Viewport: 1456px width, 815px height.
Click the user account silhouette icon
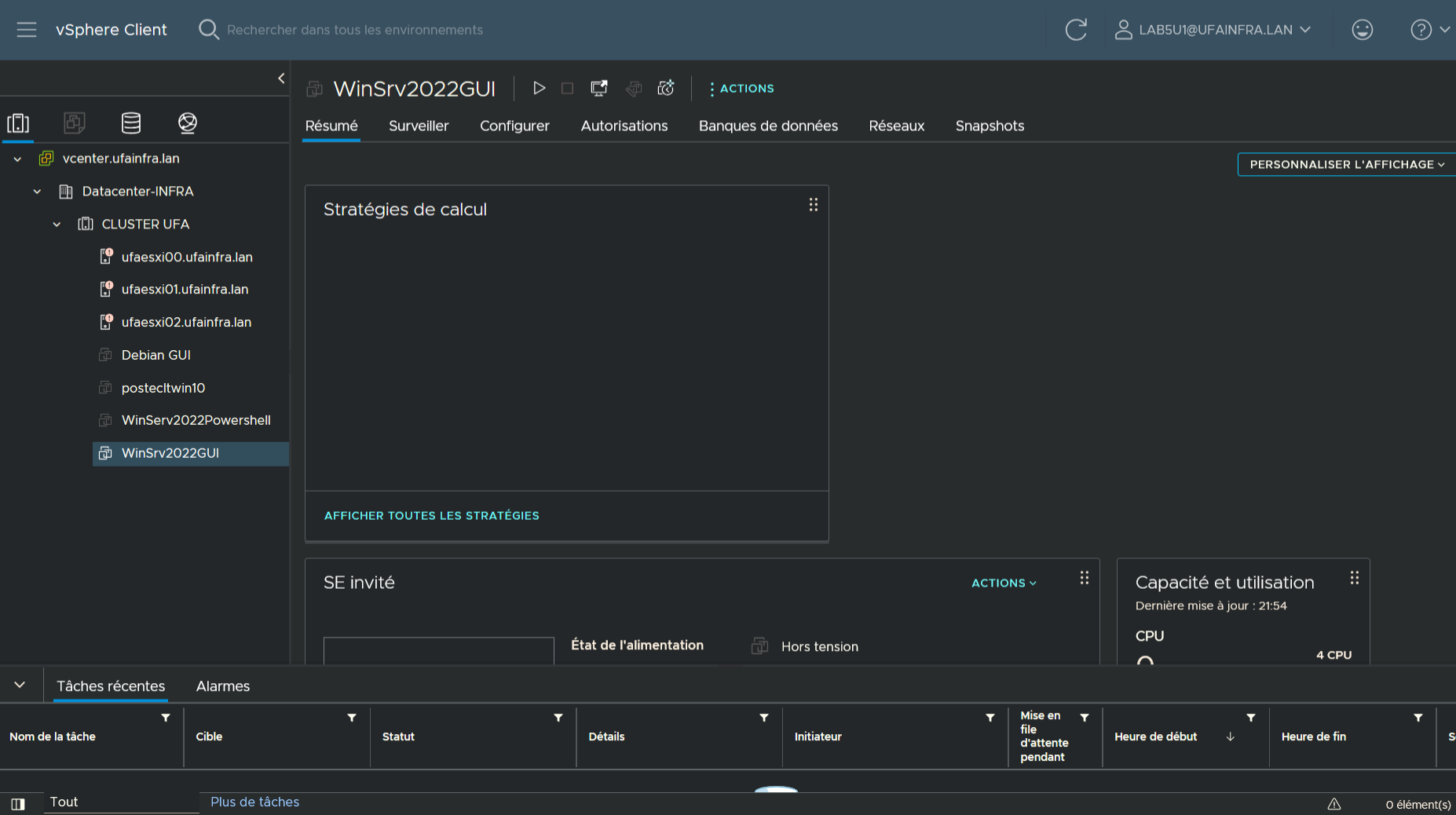coord(1123,30)
